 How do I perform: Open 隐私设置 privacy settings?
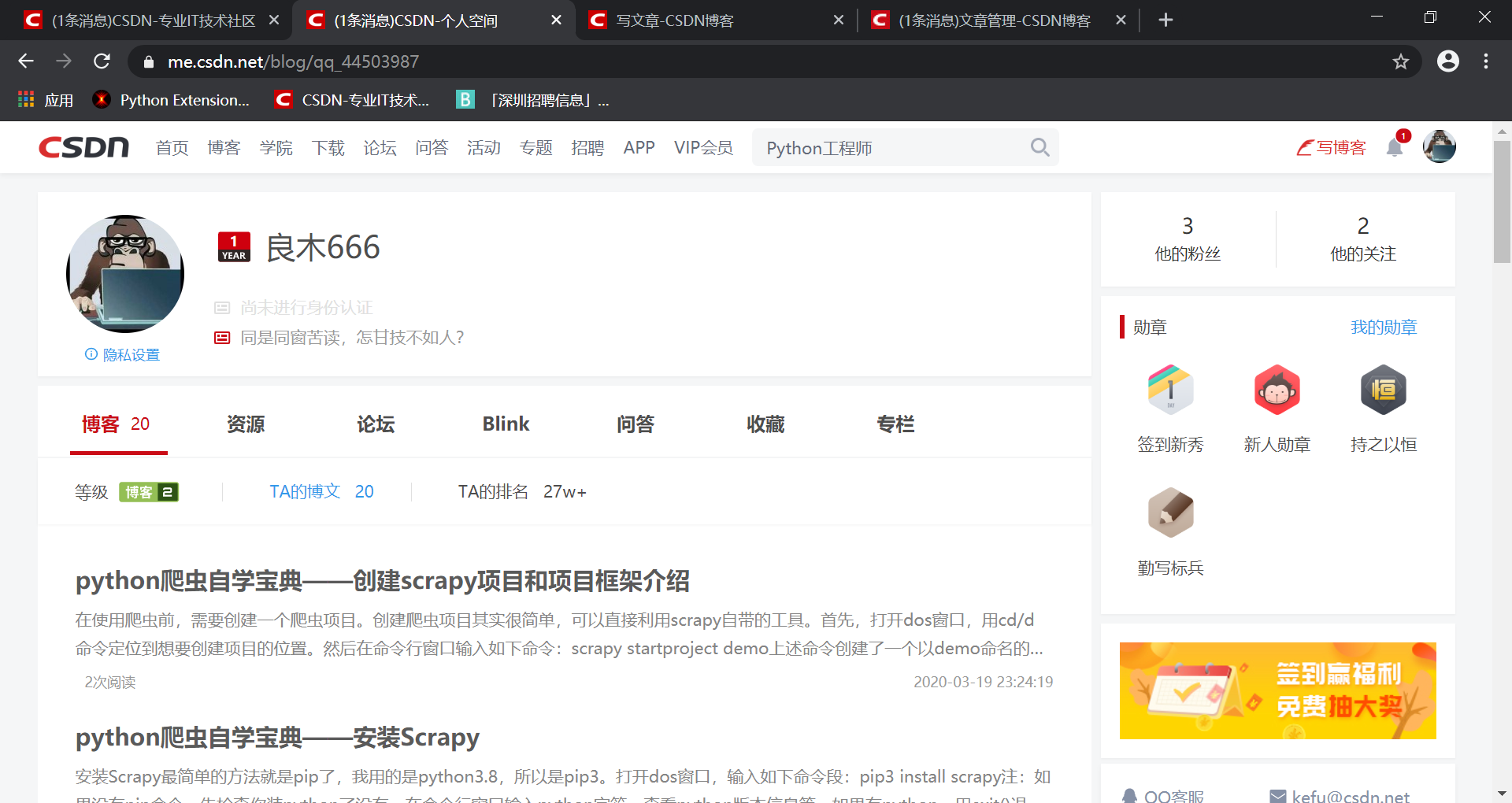pyautogui.click(x=122, y=355)
